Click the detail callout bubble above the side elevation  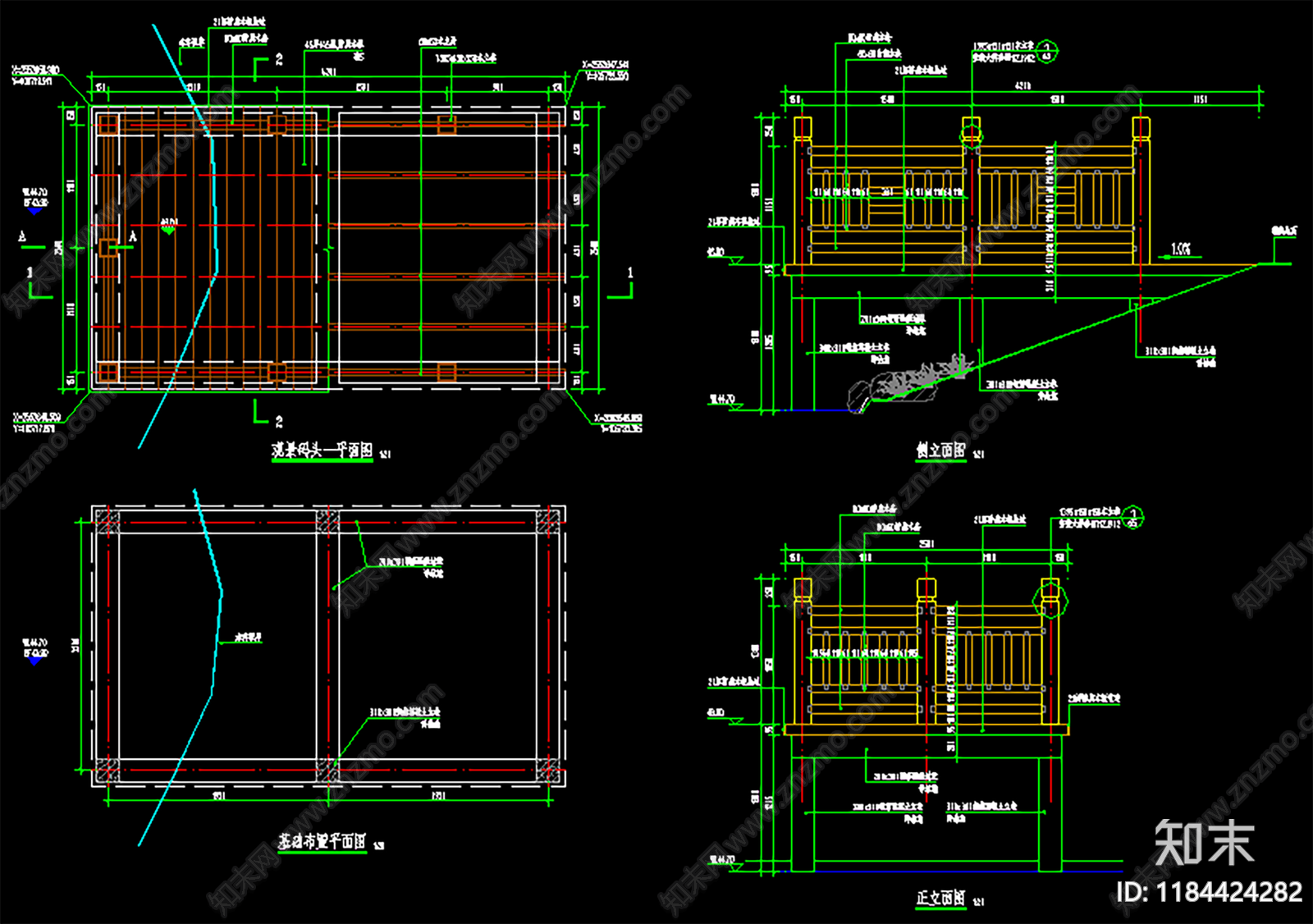1047,51
